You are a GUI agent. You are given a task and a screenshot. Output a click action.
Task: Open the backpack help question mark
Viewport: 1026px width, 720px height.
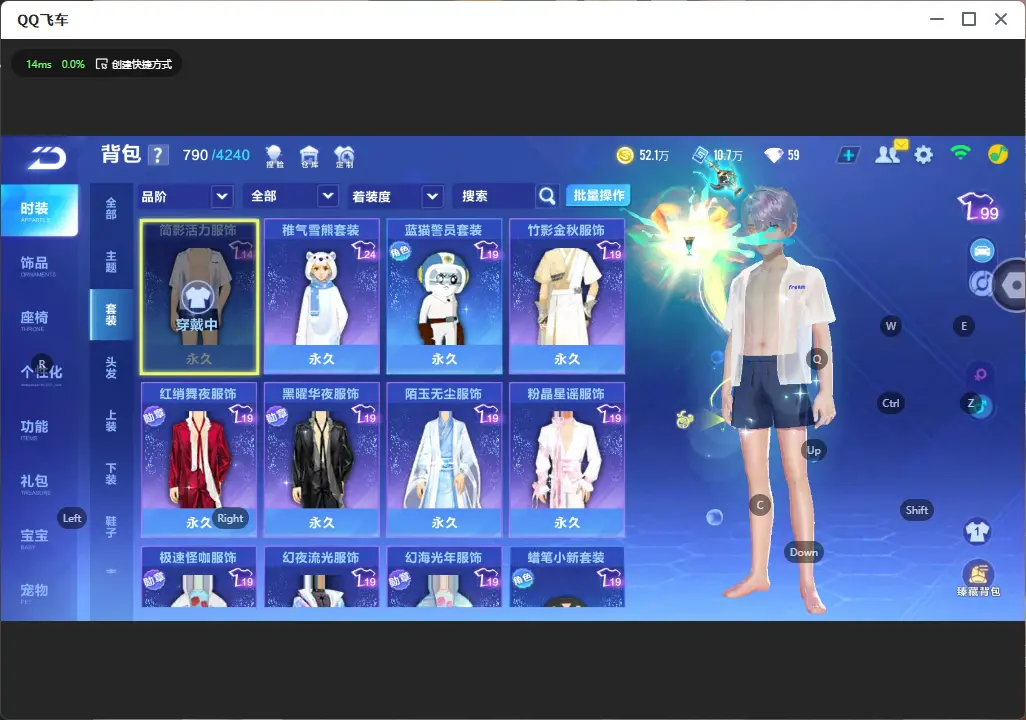[158, 155]
